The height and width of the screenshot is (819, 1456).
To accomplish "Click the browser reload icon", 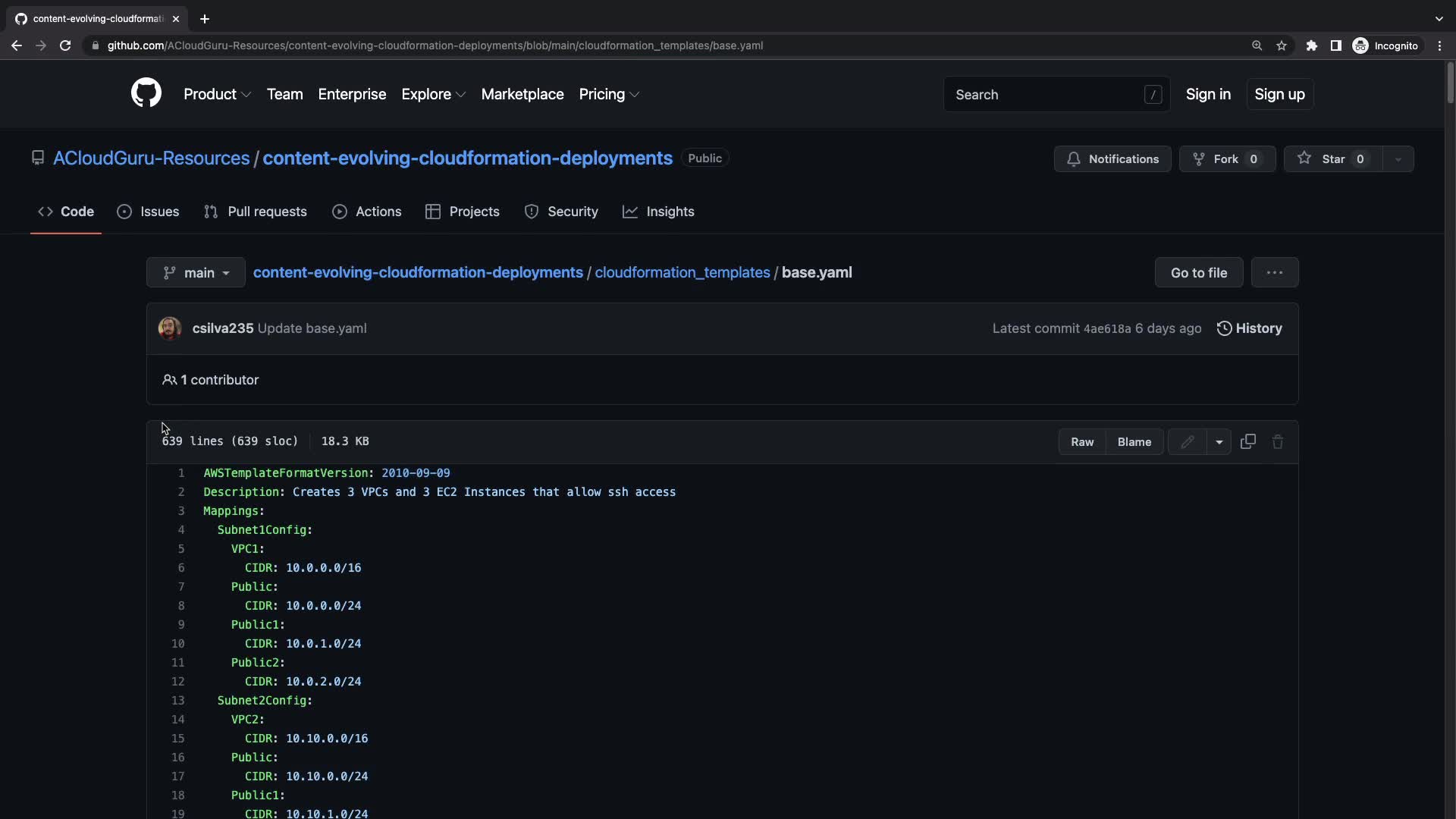I will [65, 45].
